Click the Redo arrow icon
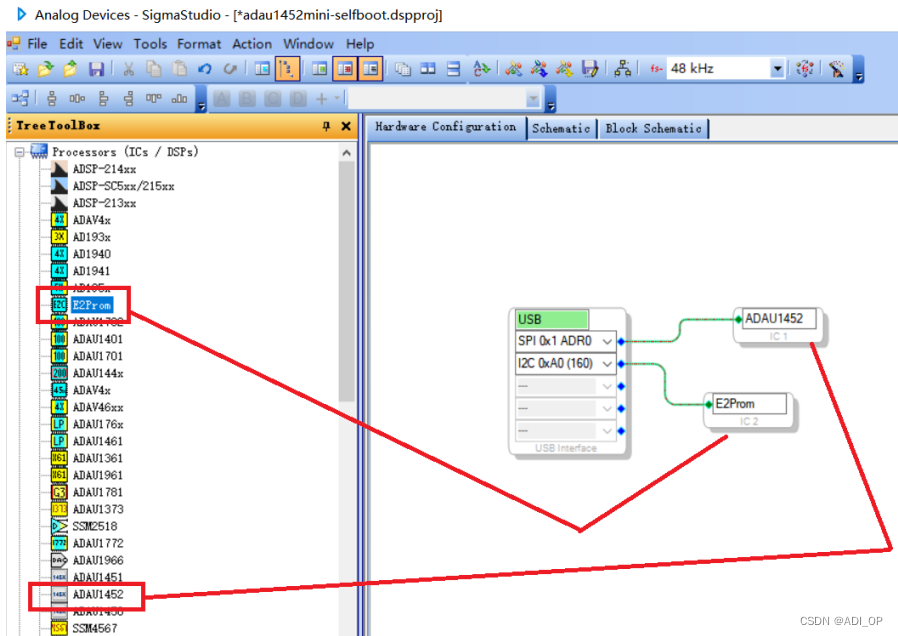The width and height of the screenshot is (898, 636). pos(230,69)
